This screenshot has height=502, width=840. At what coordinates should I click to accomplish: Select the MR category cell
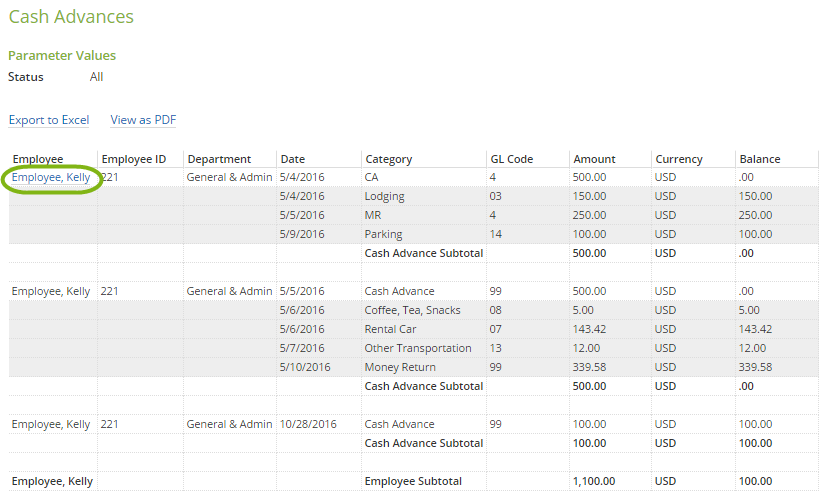pos(373,215)
